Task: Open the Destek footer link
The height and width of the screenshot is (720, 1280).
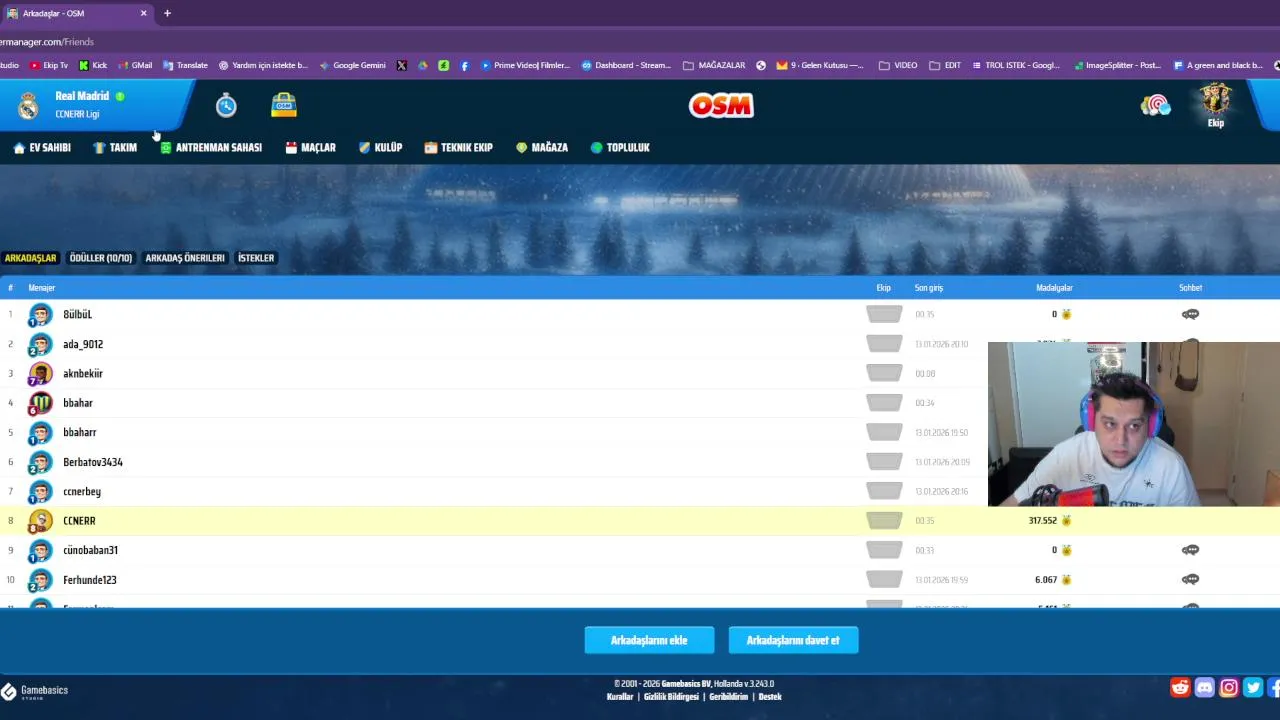Action: pyautogui.click(x=770, y=697)
